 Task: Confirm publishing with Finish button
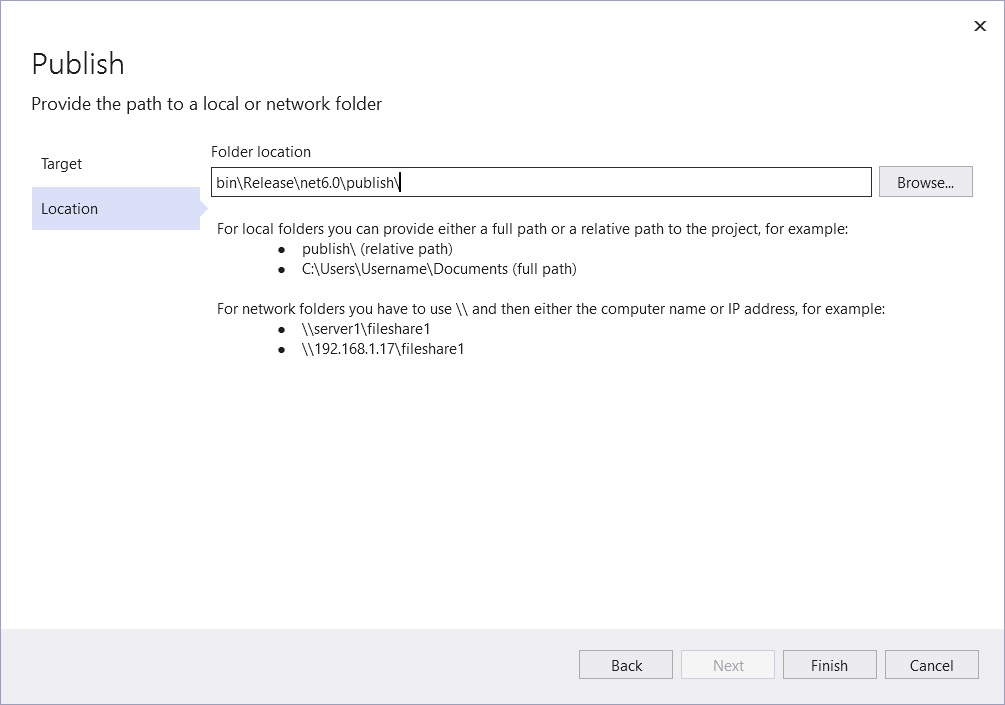click(829, 665)
